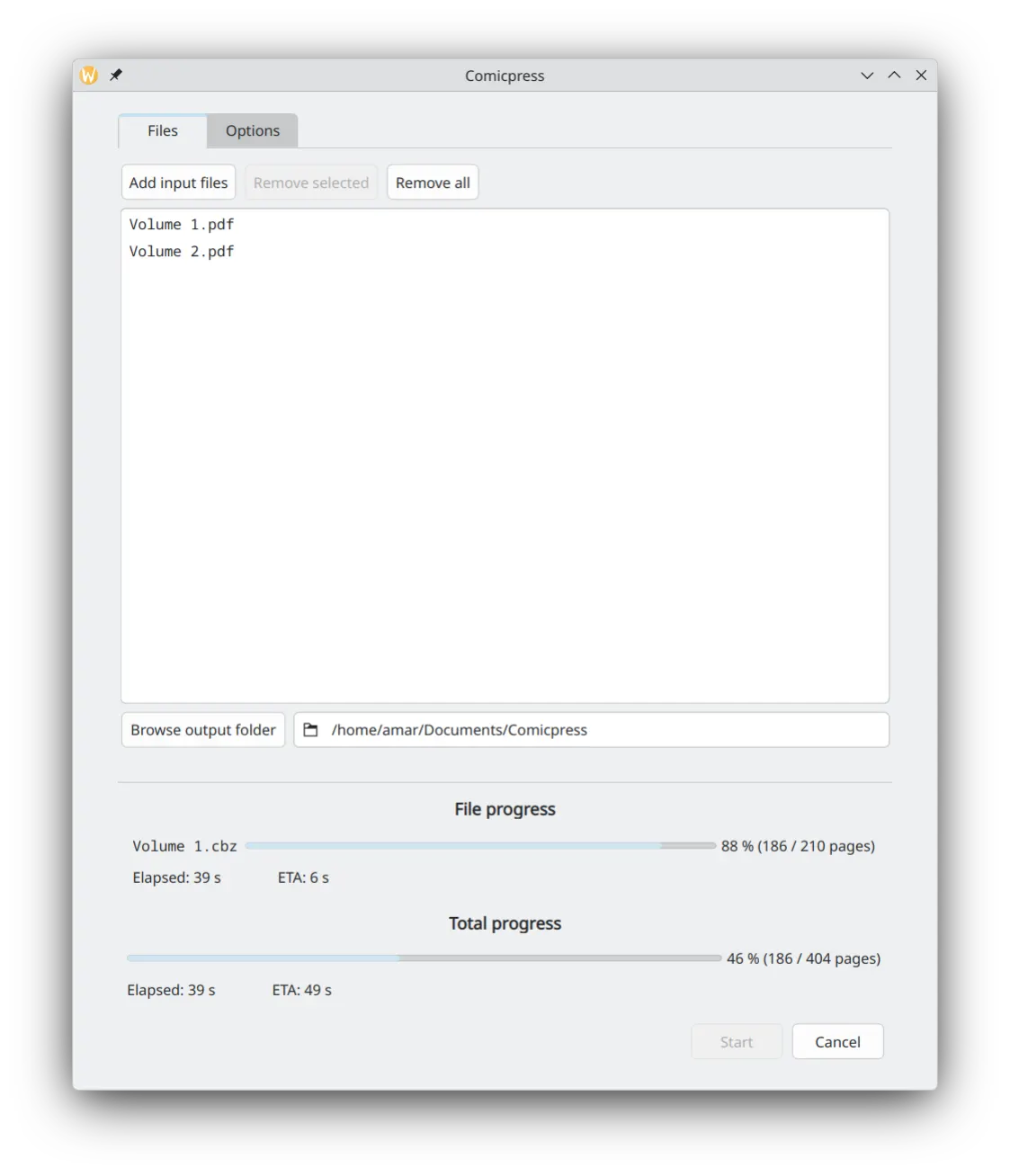Click the Remove selected button
Image resolution: width=1010 pixels, height=1176 pixels.
pos(311,183)
